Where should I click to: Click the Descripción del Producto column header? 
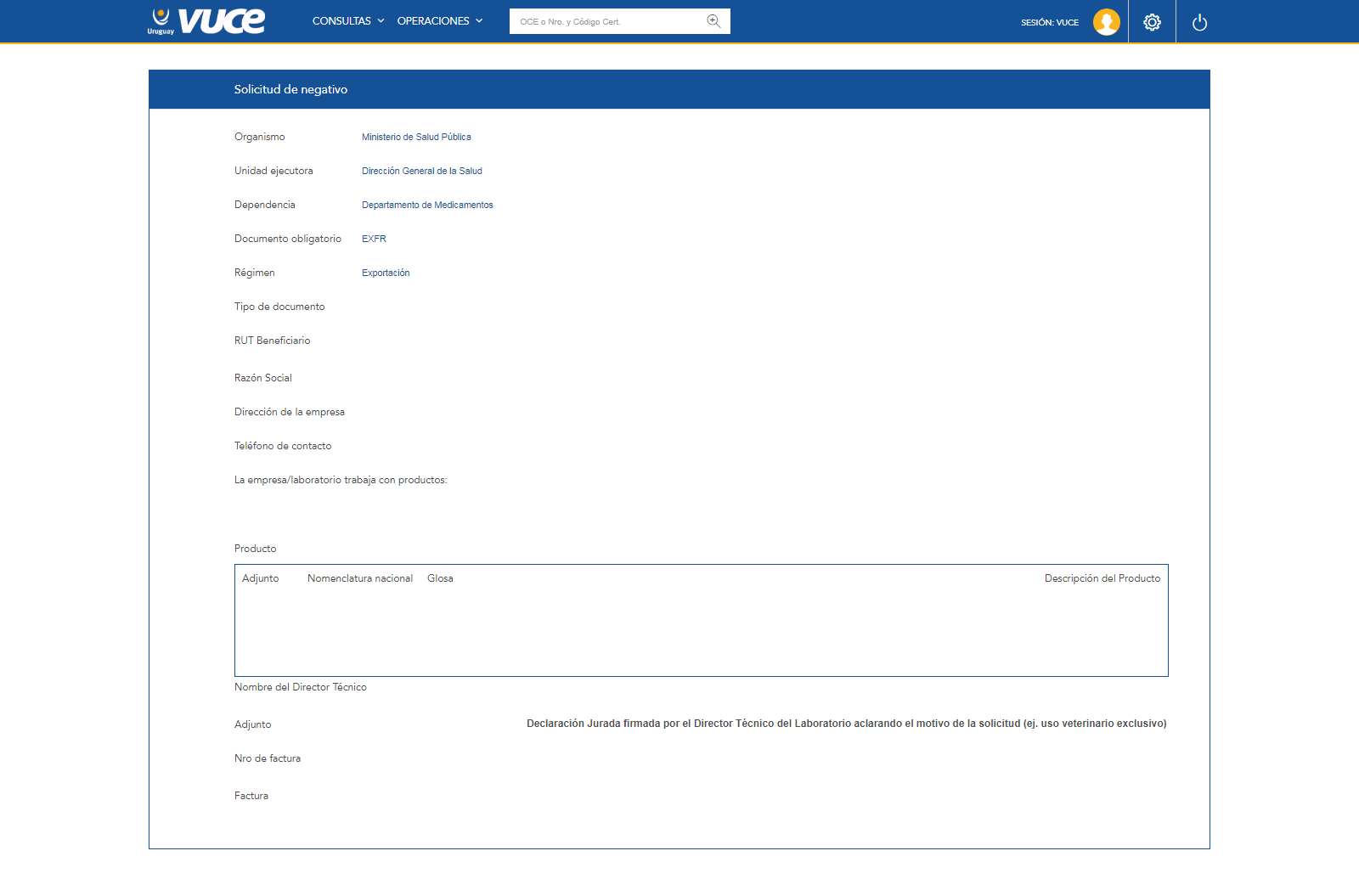(1102, 578)
